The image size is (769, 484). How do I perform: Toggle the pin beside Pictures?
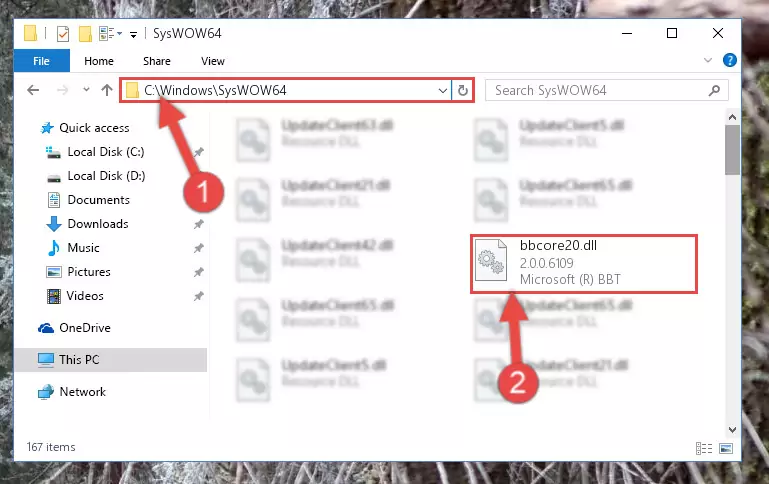[199, 272]
